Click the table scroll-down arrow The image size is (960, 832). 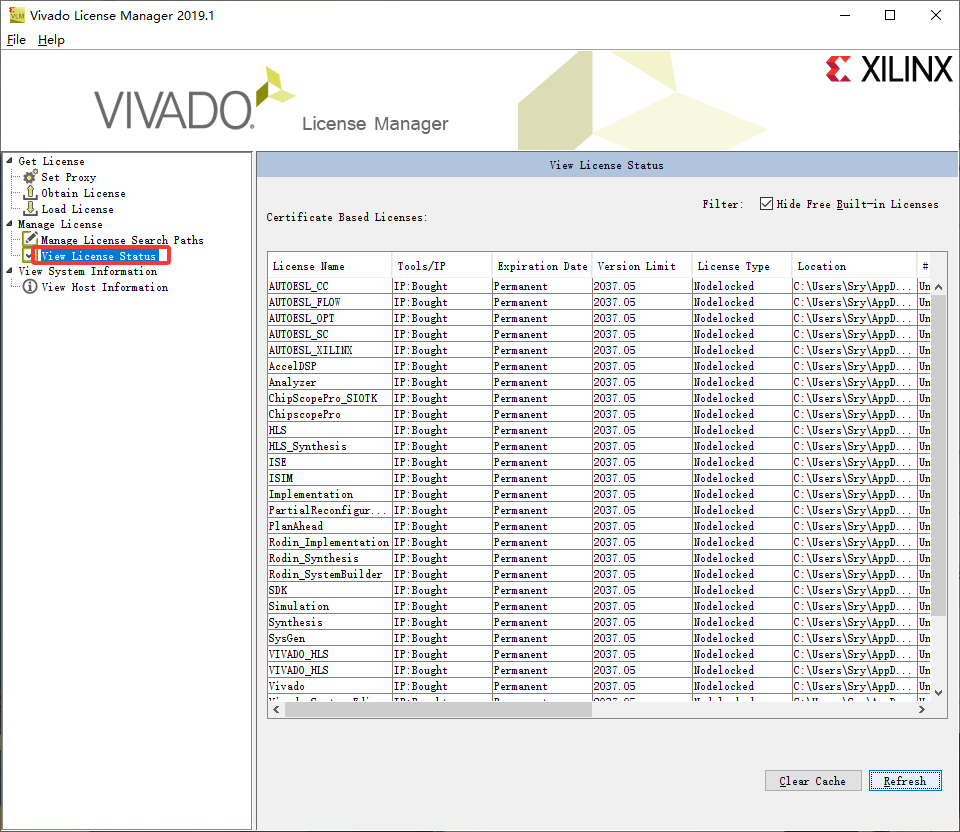coord(938,692)
